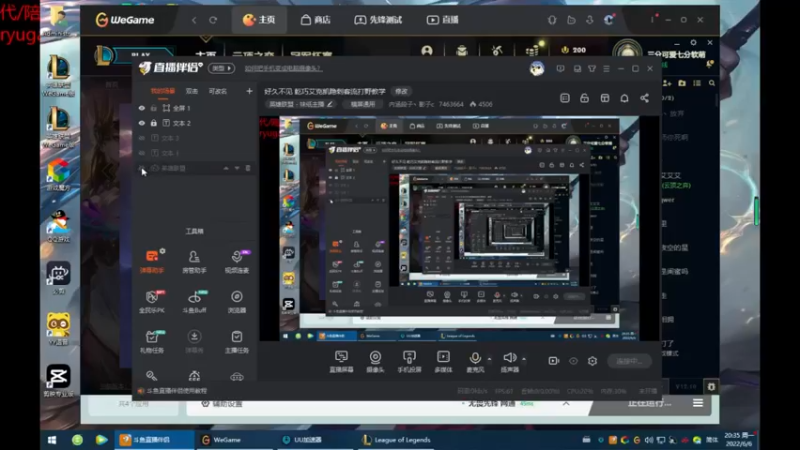Viewport: 800px width, 450px height.
Task: Click the list panel icon above preview
Action: [565, 98]
